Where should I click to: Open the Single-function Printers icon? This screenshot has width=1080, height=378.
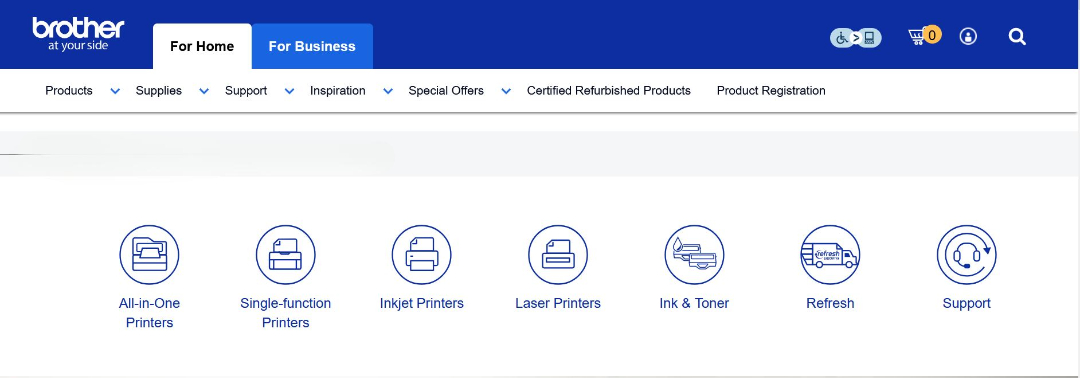(285, 255)
